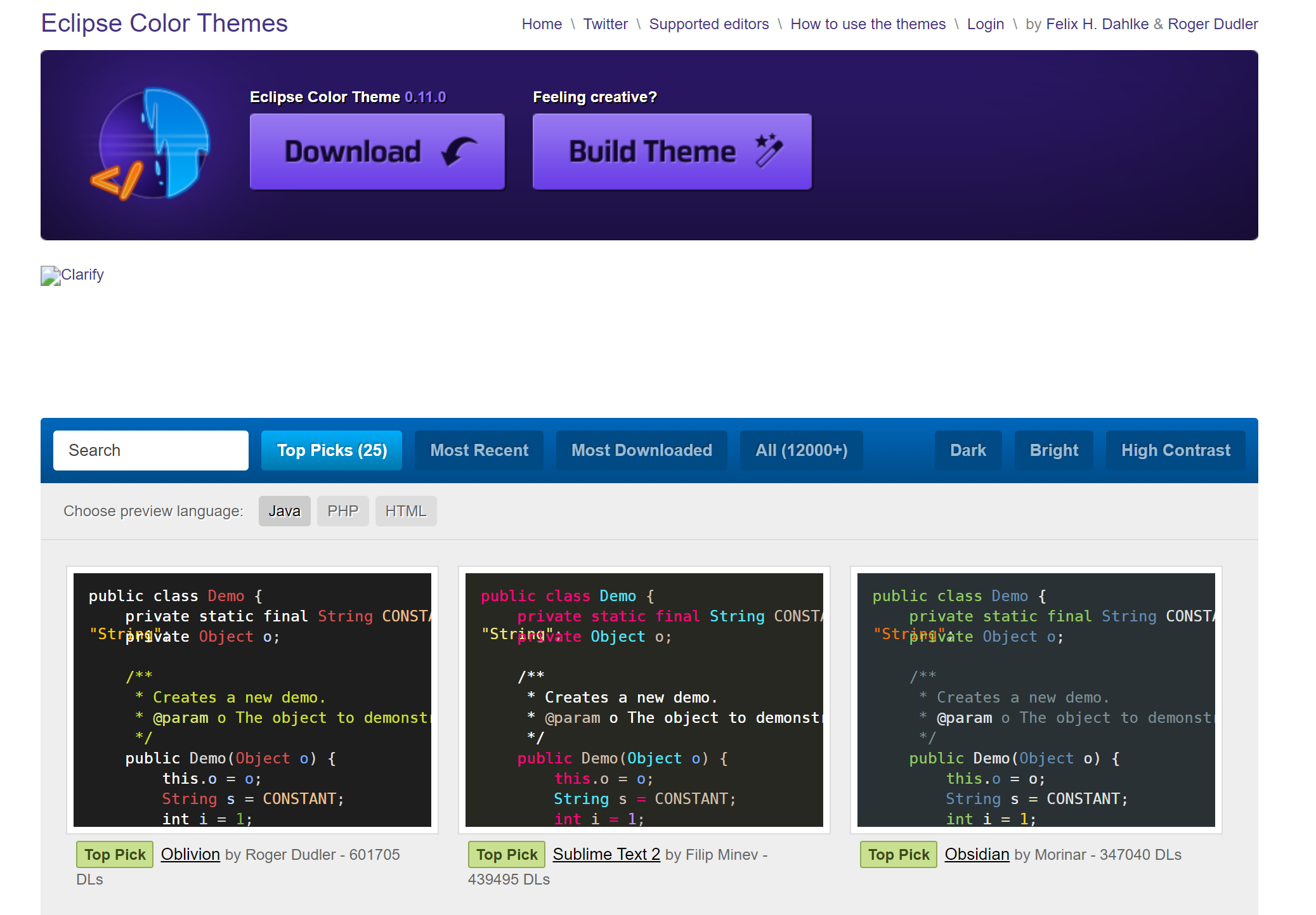Image resolution: width=1316 pixels, height=915 pixels.
Task: Select HTML preview language
Action: 406,511
